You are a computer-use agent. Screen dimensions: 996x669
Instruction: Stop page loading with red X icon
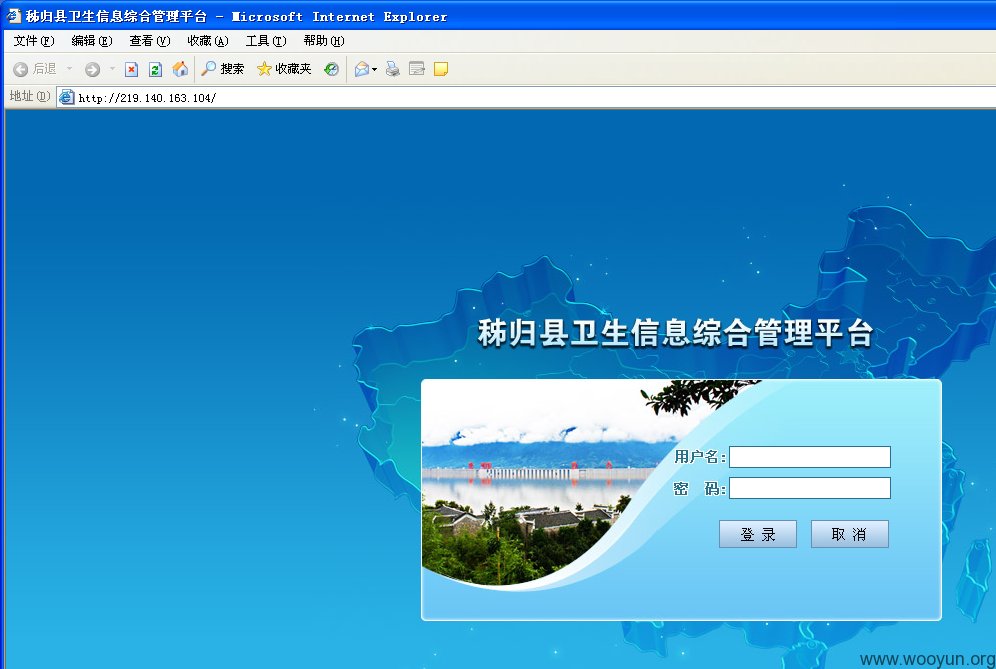(131, 69)
